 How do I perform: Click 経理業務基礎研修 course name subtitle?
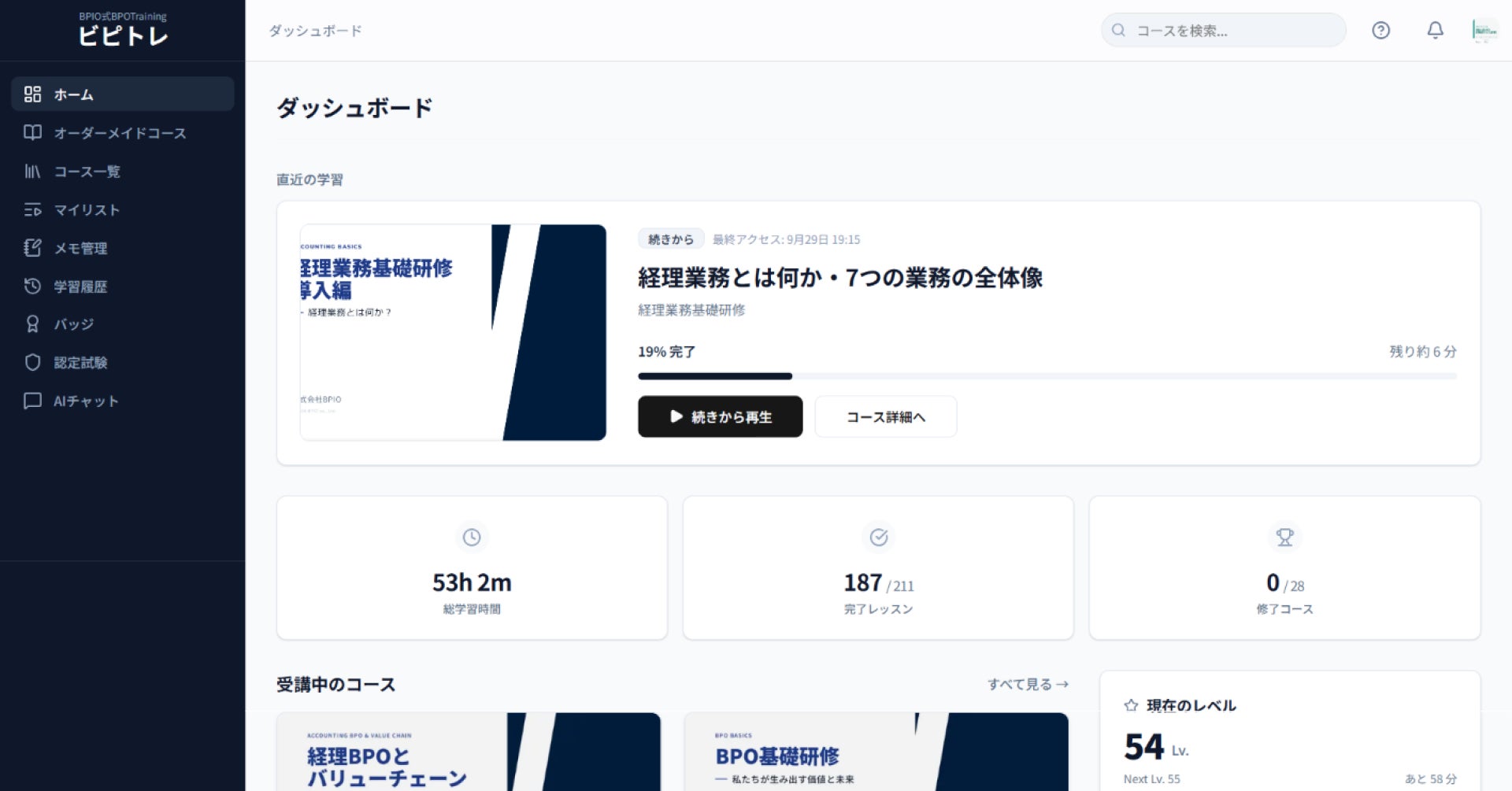click(x=691, y=310)
